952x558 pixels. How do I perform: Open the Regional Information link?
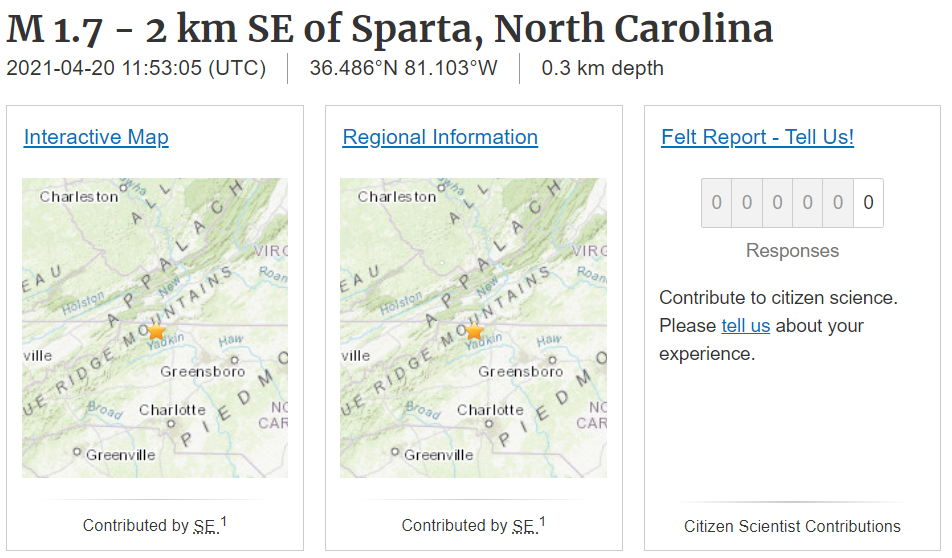click(x=440, y=137)
